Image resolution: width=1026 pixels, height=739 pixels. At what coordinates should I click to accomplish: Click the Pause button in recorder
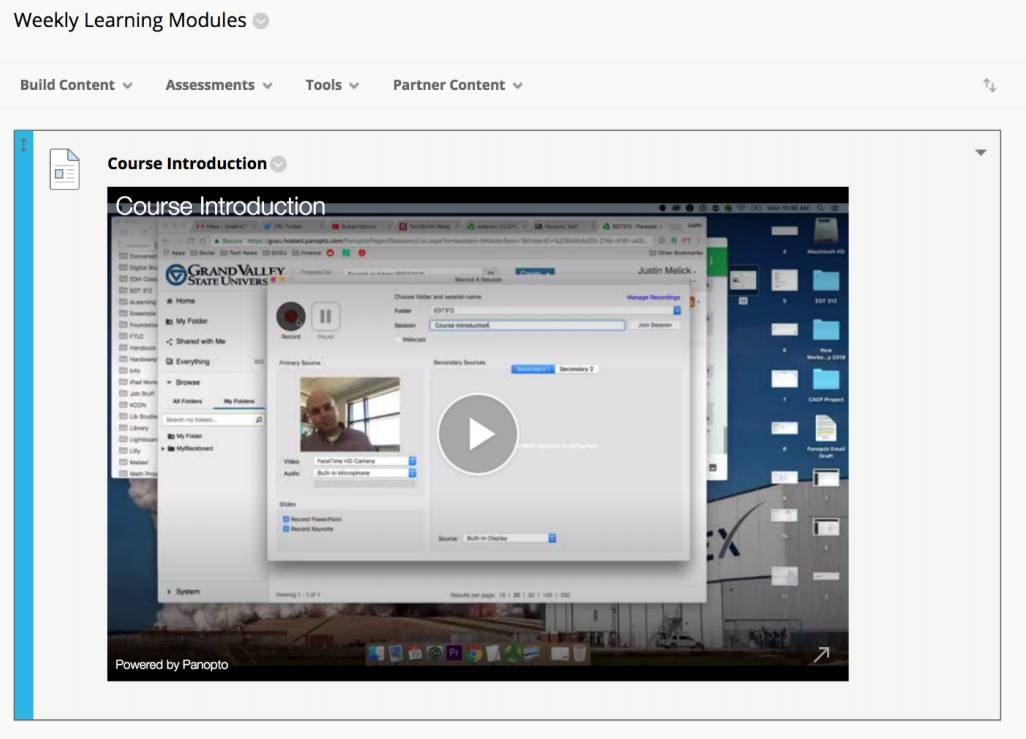pos(326,318)
